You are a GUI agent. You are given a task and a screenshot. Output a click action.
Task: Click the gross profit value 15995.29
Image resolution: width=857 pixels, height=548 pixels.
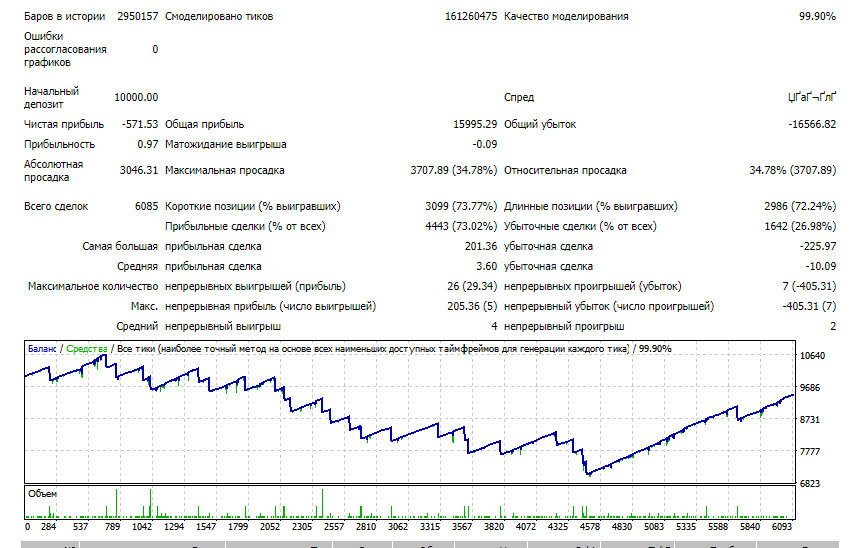point(475,124)
